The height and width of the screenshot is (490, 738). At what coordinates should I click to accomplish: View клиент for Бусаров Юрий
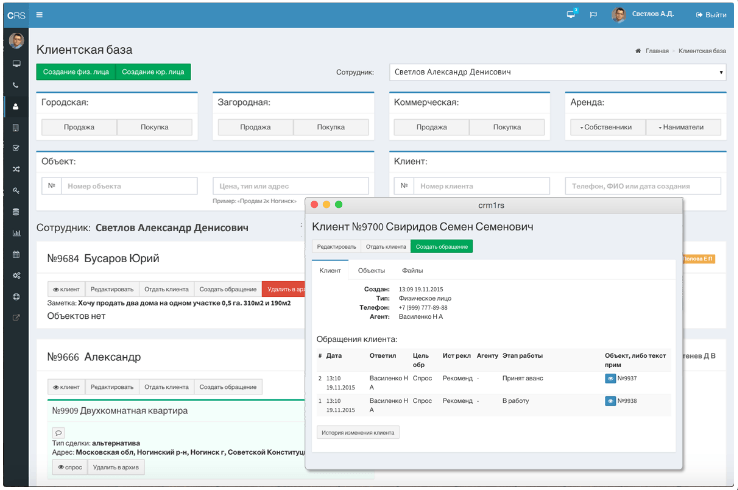66,289
